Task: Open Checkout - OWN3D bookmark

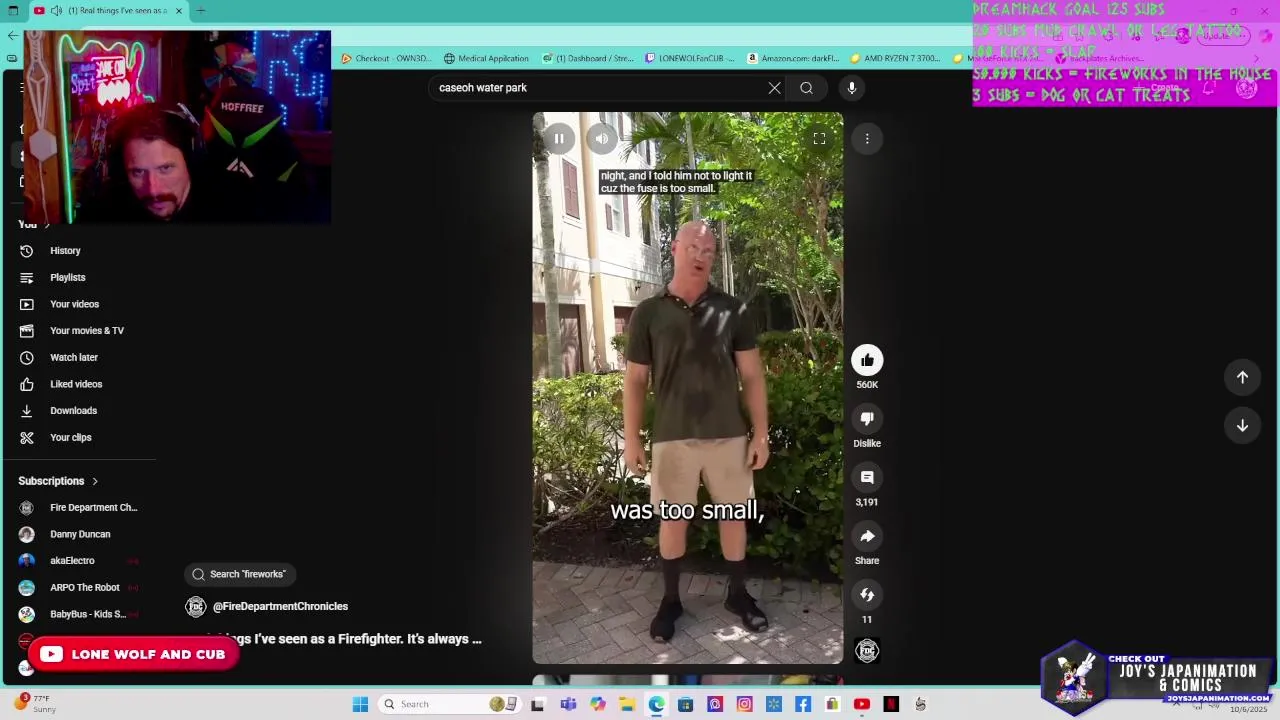Action: click(x=387, y=58)
